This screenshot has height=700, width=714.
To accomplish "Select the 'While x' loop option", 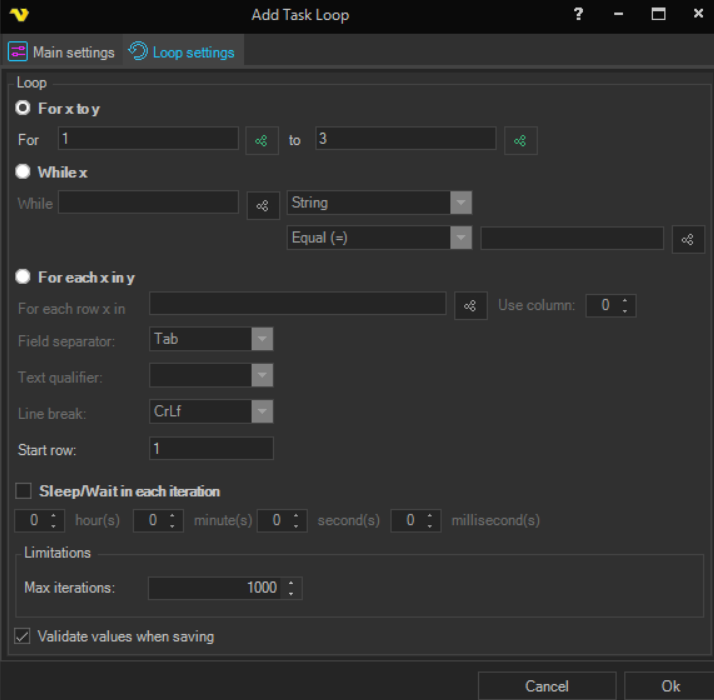I will point(23,172).
